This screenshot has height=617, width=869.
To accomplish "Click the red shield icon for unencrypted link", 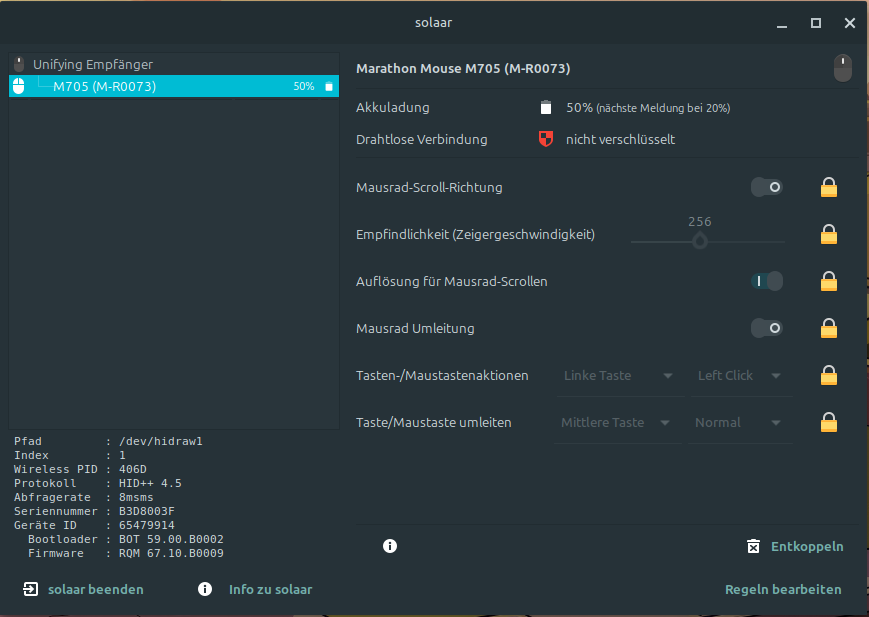I will (546, 139).
